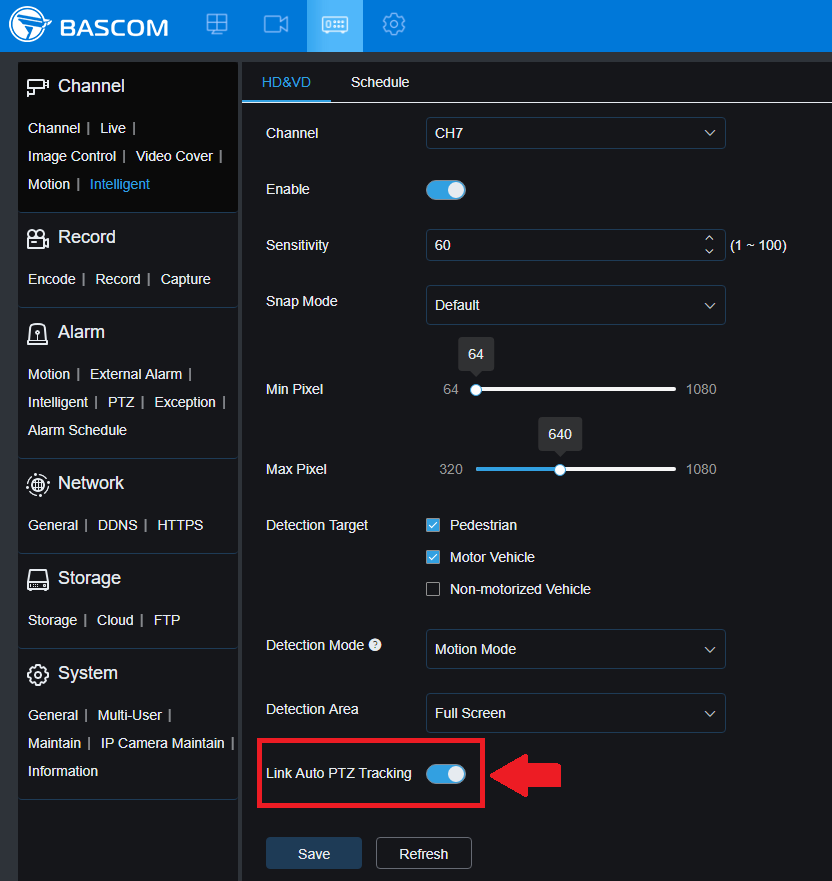Click the Alarm section siren icon
This screenshot has width=832, height=881.
pyautogui.click(x=38, y=334)
